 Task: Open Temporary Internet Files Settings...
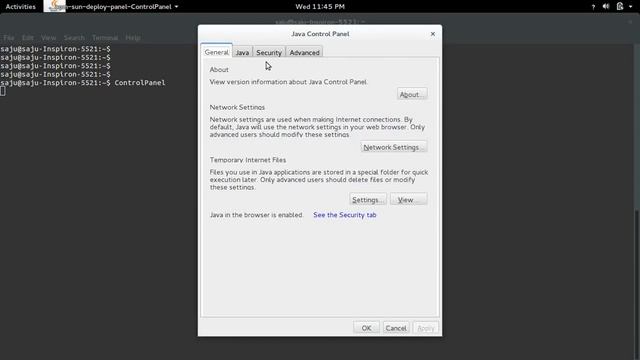pos(368,200)
